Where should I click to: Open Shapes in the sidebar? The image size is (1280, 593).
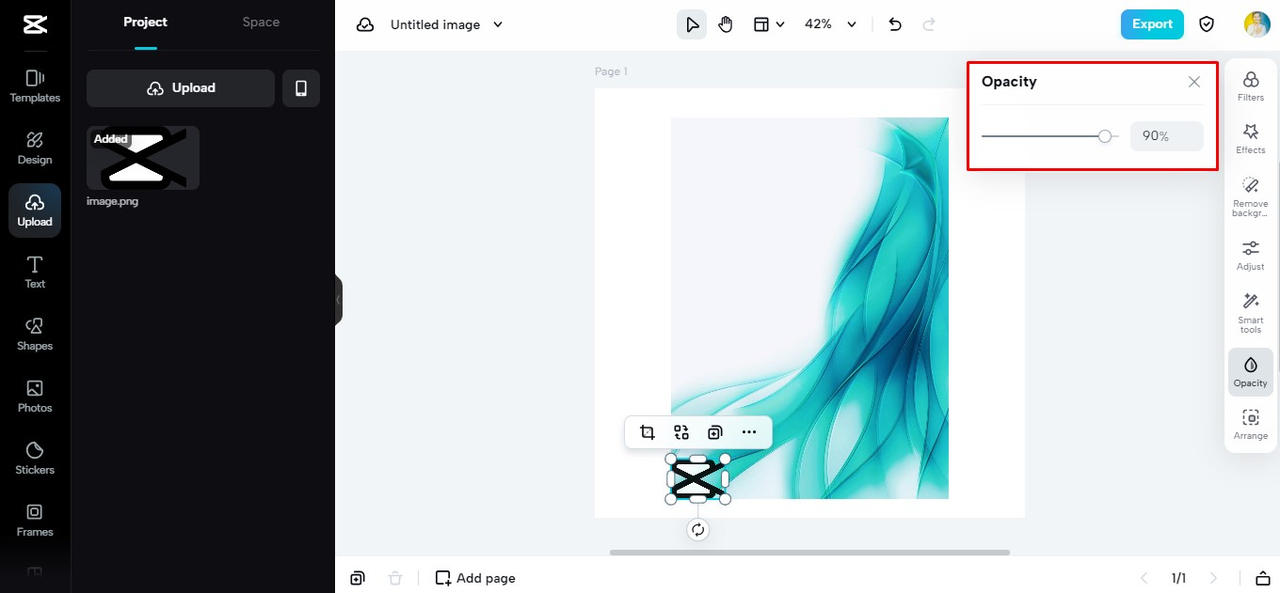click(x=35, y=334)
